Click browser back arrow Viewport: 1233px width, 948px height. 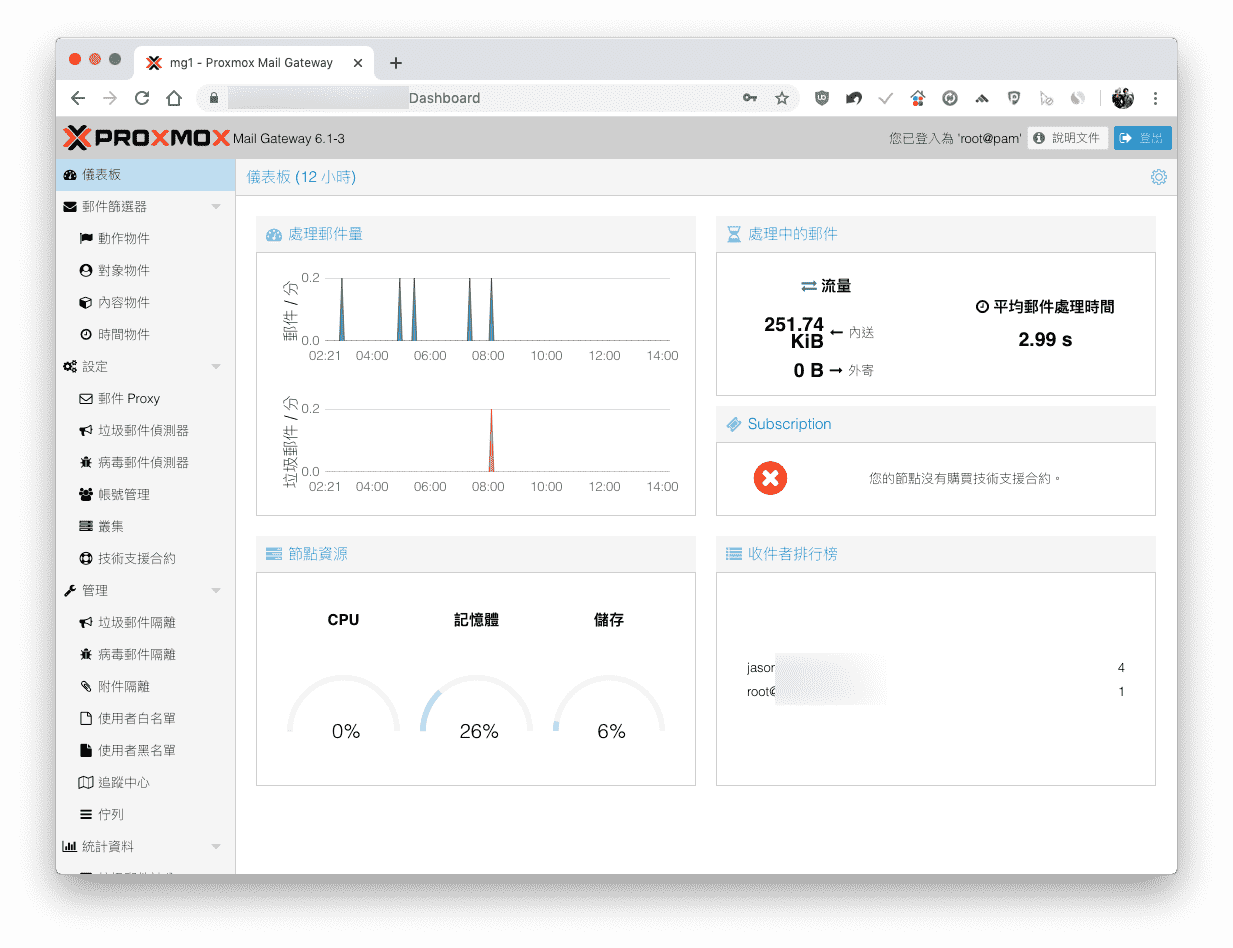click(78, 98)
